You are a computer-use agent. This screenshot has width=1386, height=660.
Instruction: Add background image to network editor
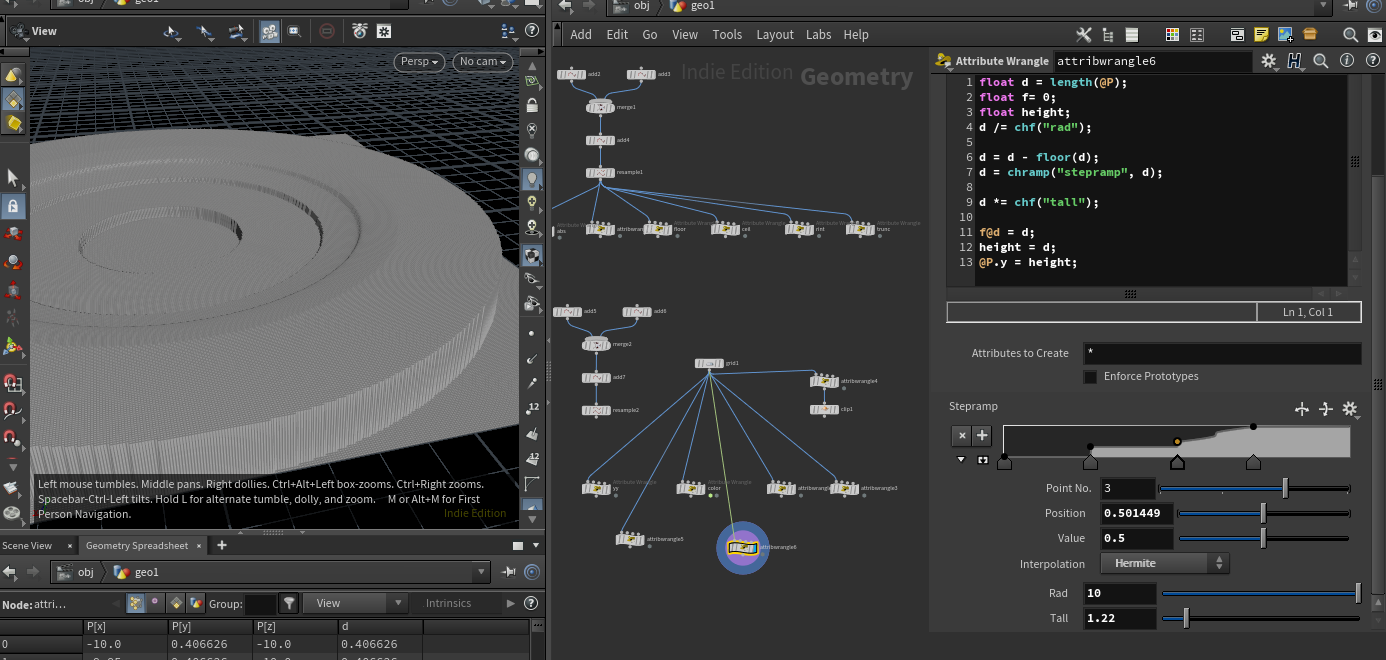[1285, 35]
